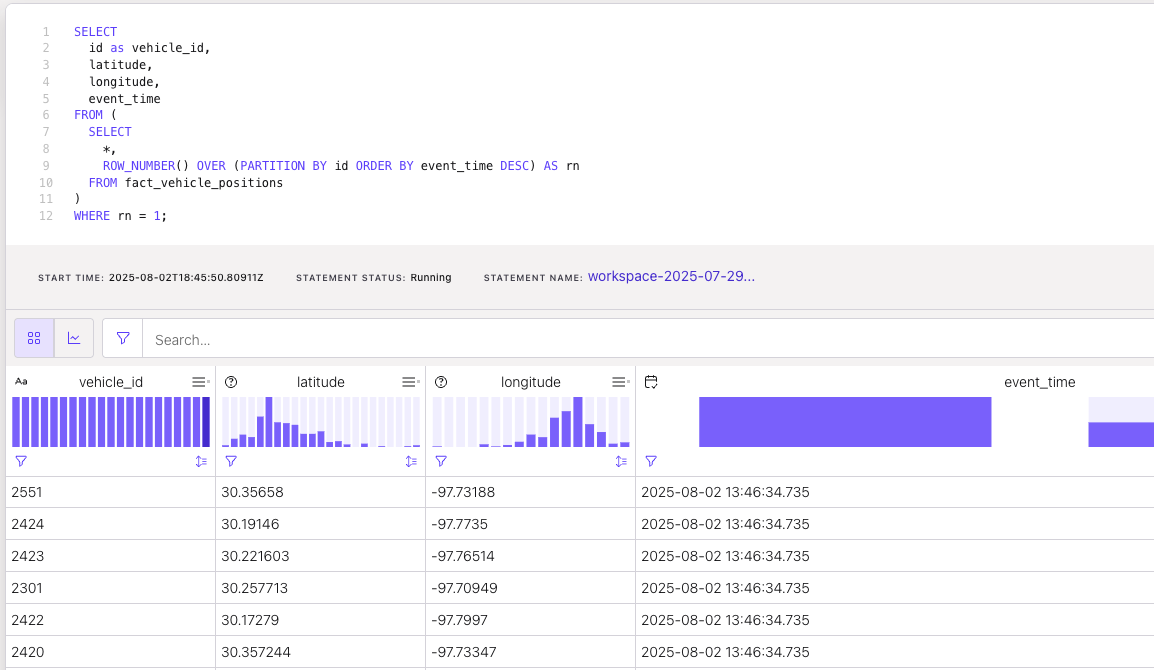This screenshot has height=670, width=1154.
Task: Sort the longitude column
Action: pos(621,461)
